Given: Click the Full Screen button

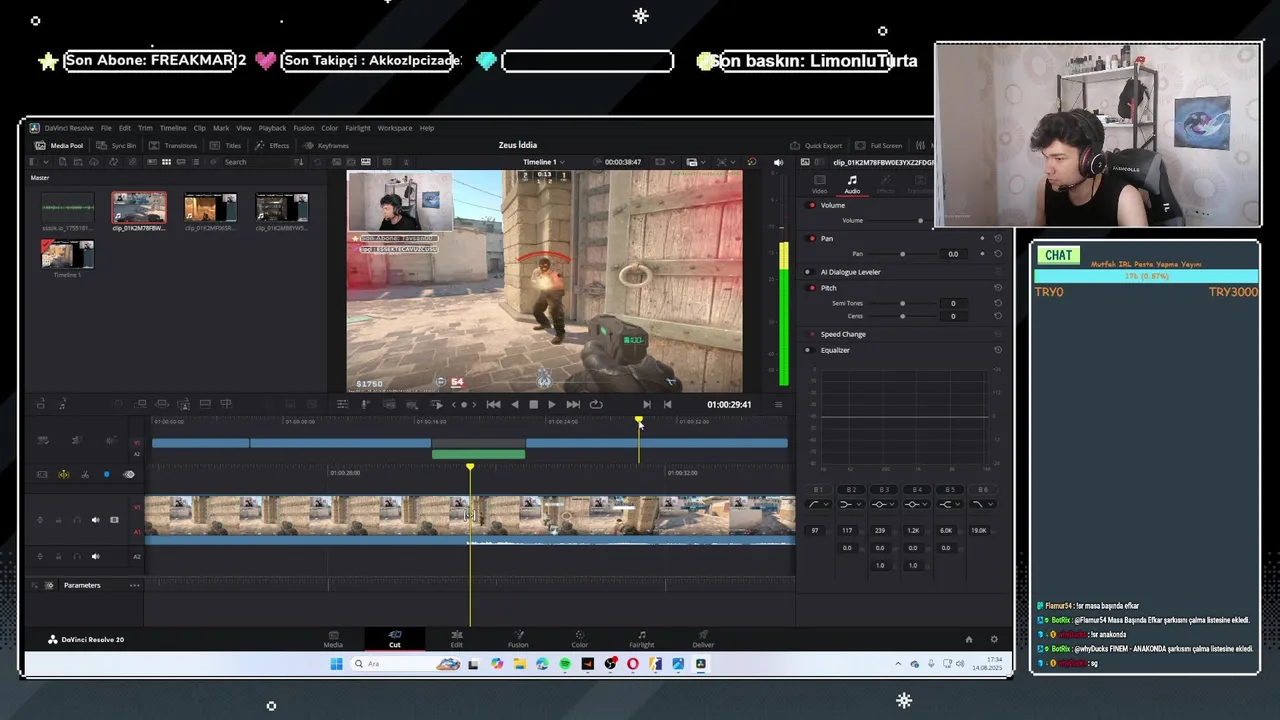Looking at the screenshot, I should point(879,145).
